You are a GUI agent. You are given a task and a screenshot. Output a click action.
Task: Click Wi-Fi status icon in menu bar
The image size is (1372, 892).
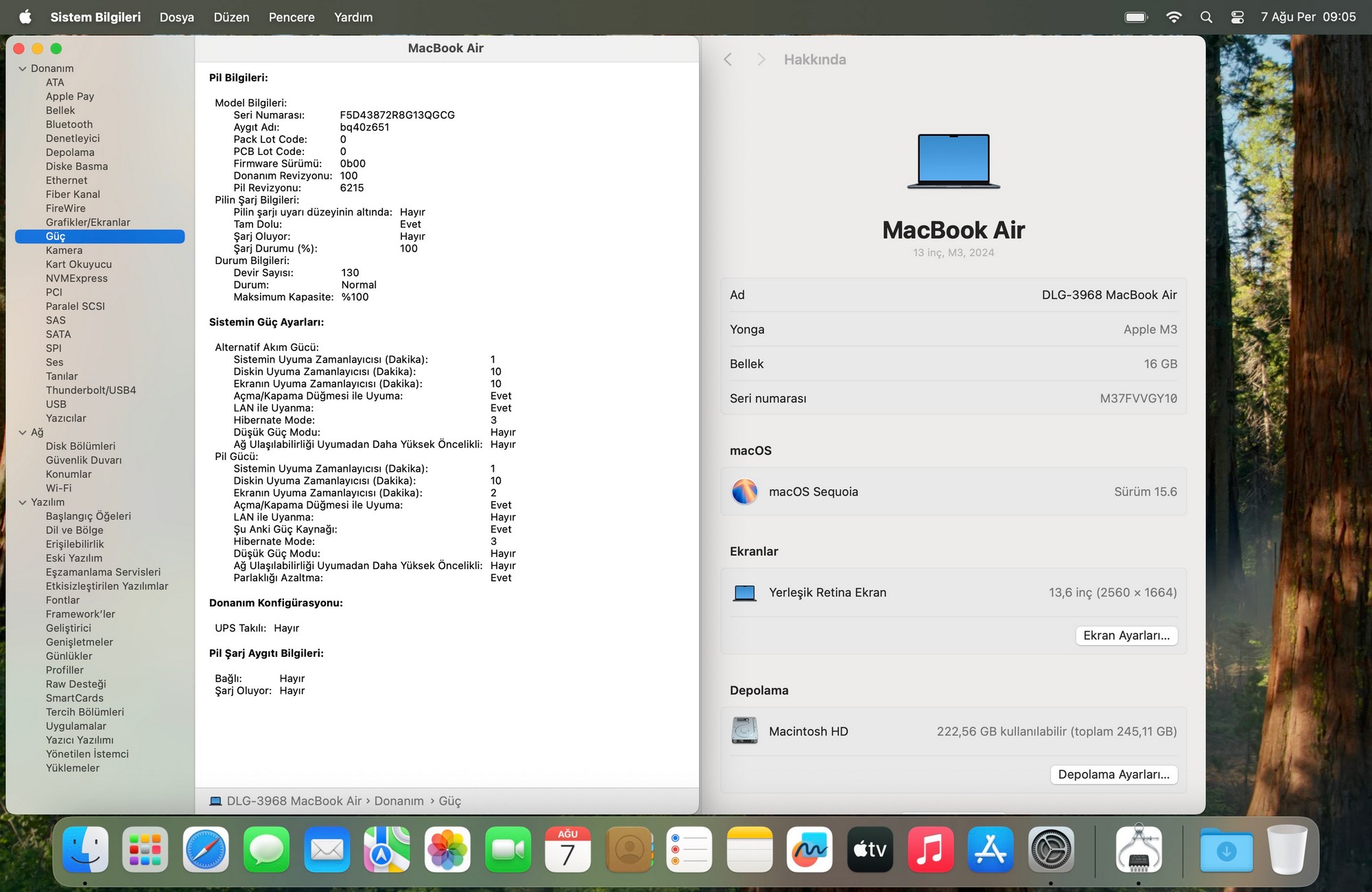[1174, 17]
